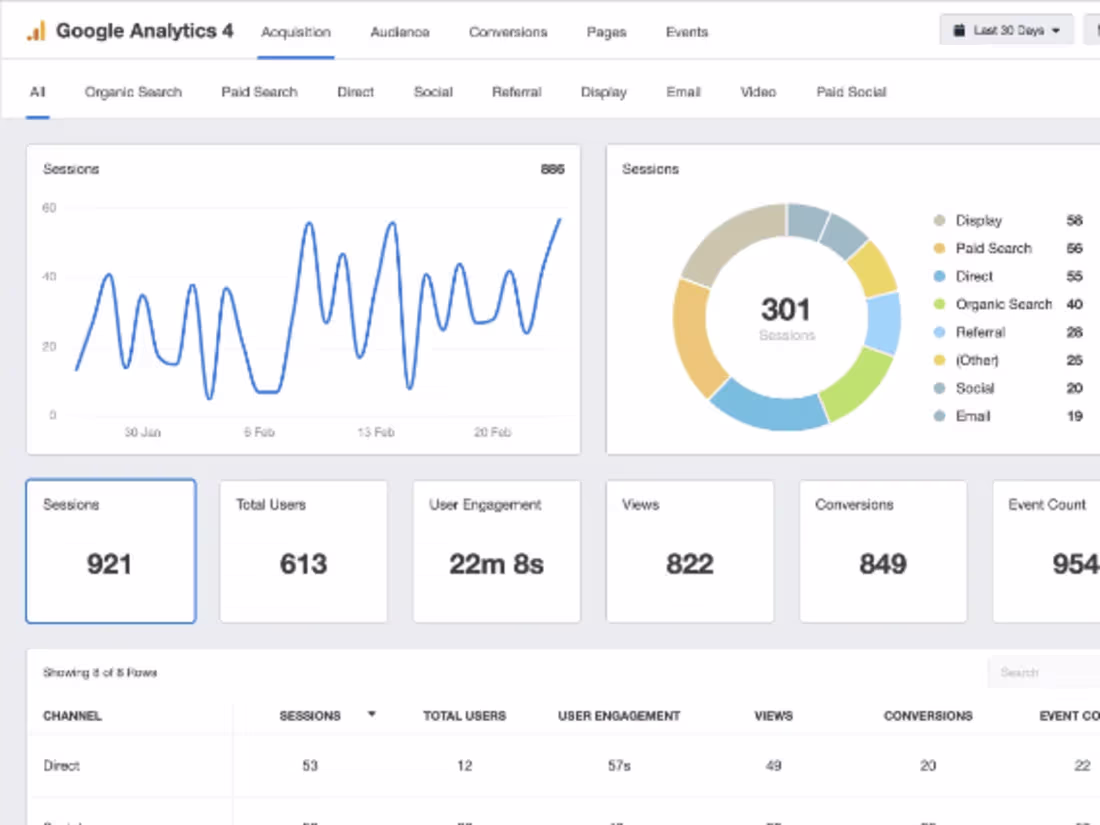This screenshot has width=1100, height=825.
Task: Click the Google Analytics 4 bar chart logo
Action: 36,31
